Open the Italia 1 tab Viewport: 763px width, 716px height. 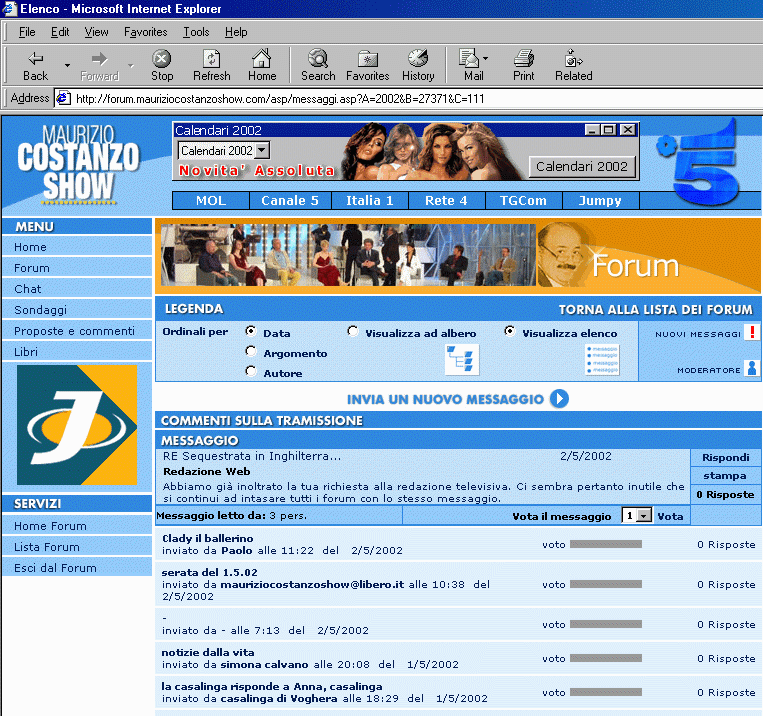(x=370, y=201)
